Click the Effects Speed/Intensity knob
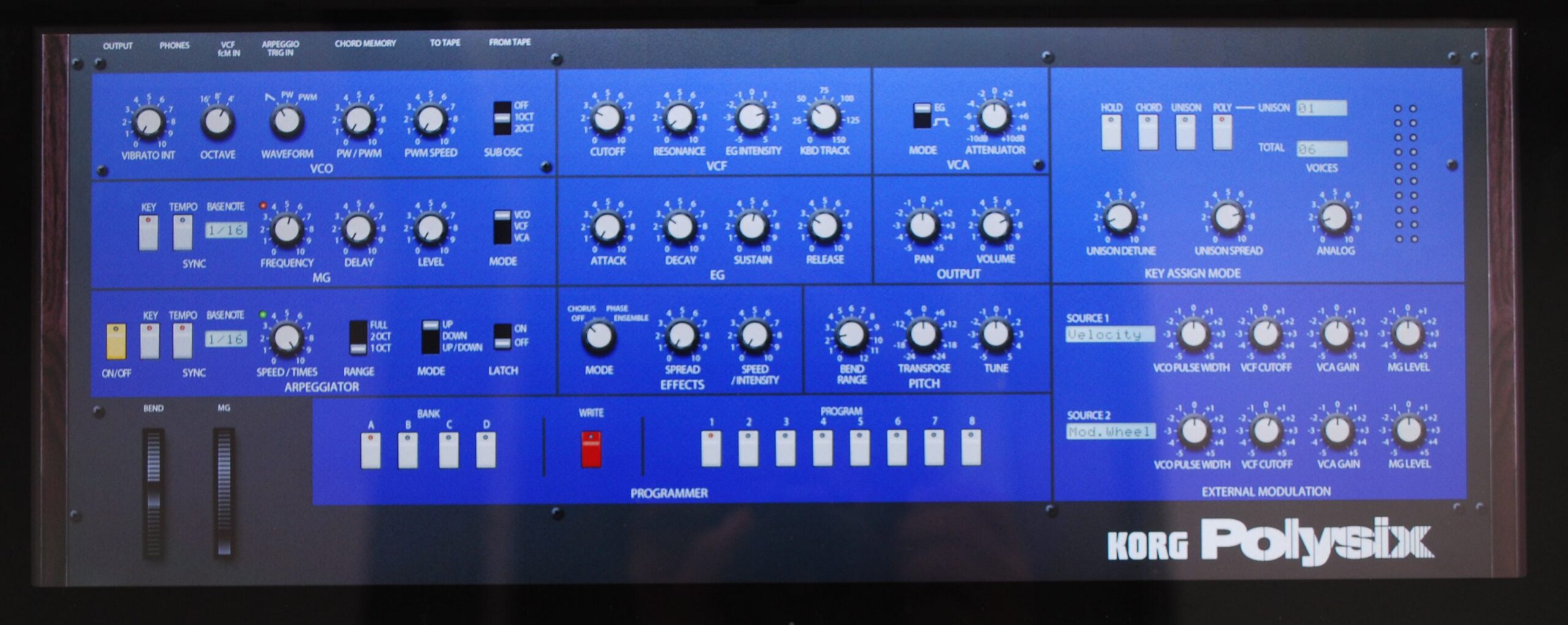 (x=754, y=335)
